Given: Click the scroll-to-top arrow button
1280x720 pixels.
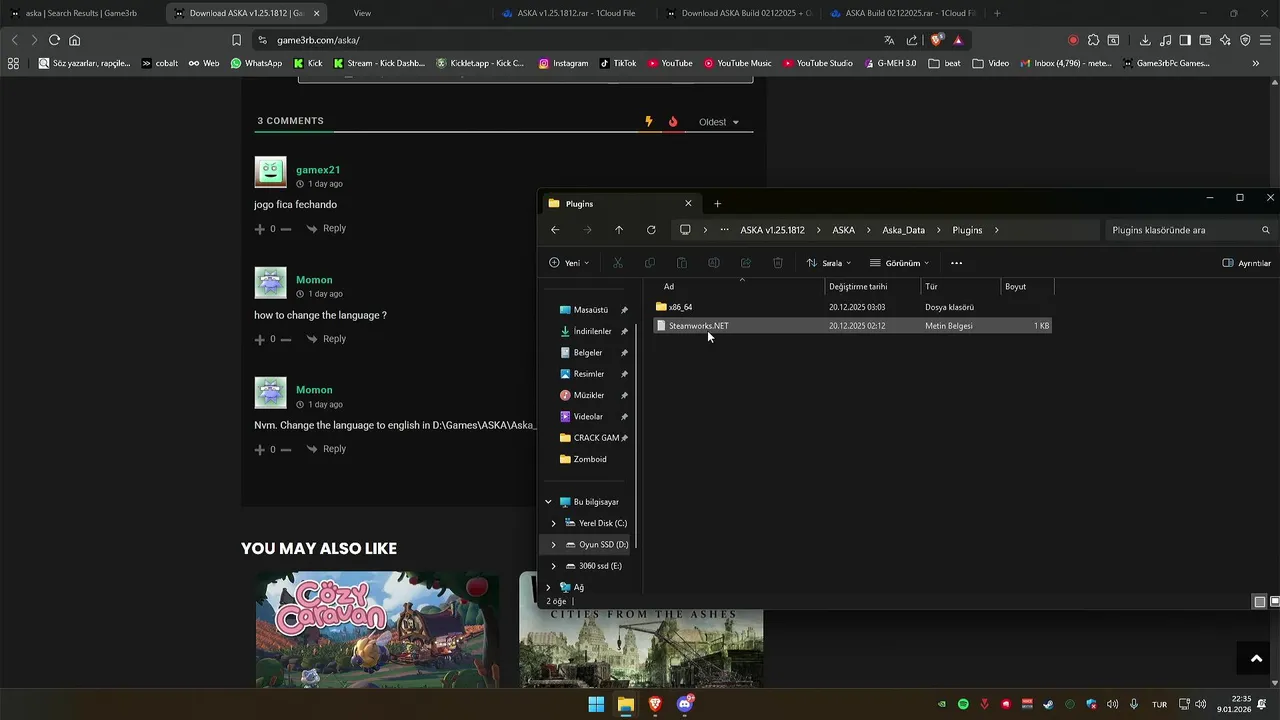Looking at the screenshot, I should click(1256, 659).
